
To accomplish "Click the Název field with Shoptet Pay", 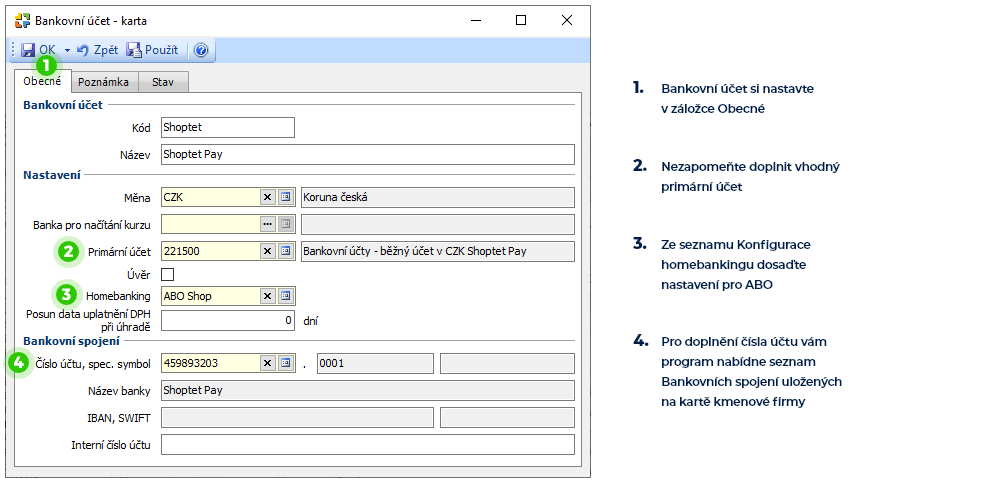I will 368,154.
